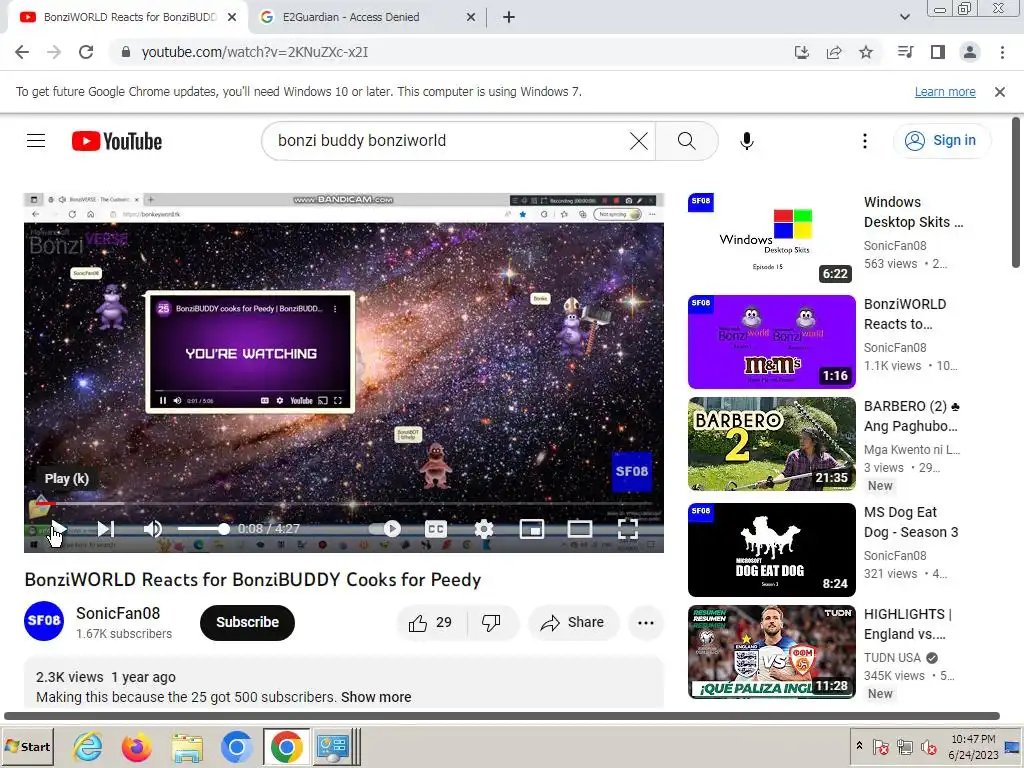Screen dimensions: 1024x768
Task: Open MS Dog Eat Dog Season 3 title
Action: [910, 522]
